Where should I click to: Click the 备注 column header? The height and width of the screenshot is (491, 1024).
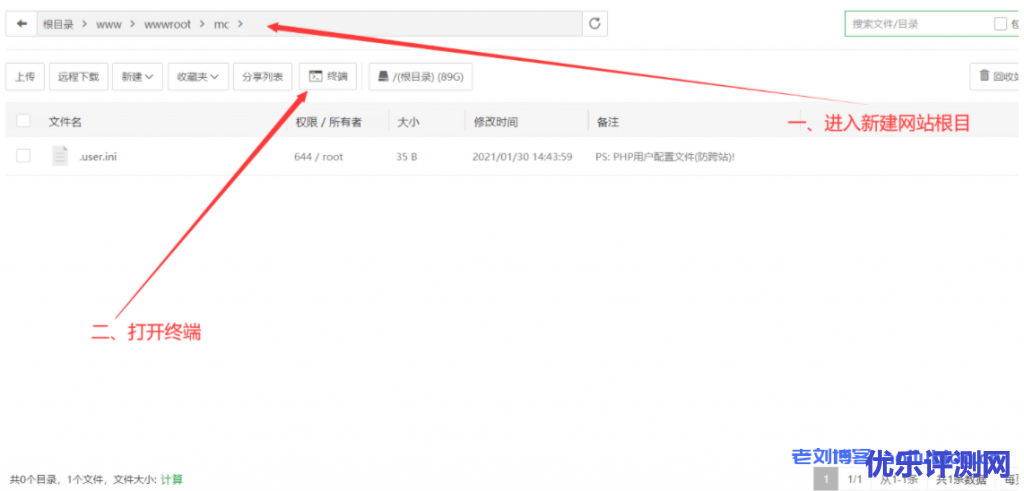tap(607, 121)
